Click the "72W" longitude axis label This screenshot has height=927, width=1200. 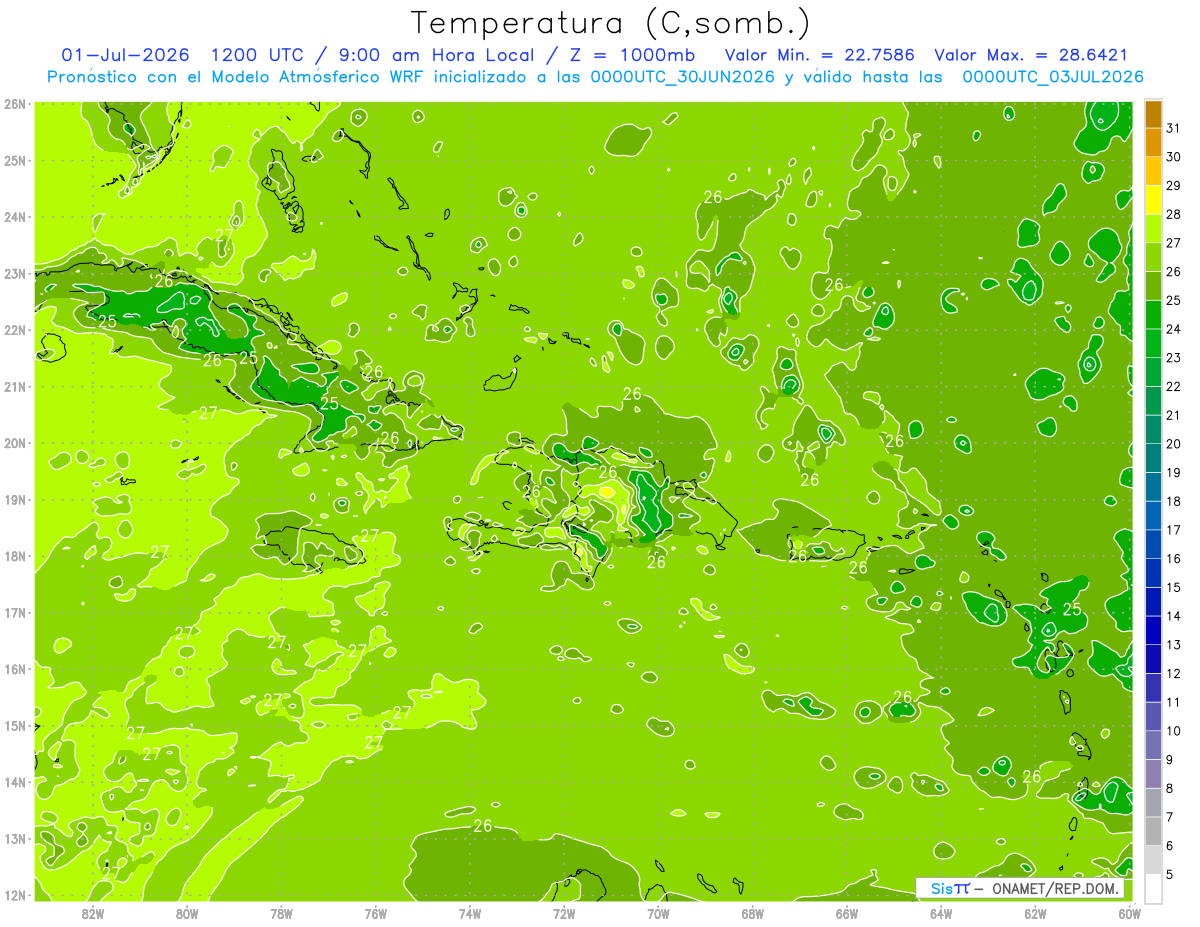click(564, 912)
